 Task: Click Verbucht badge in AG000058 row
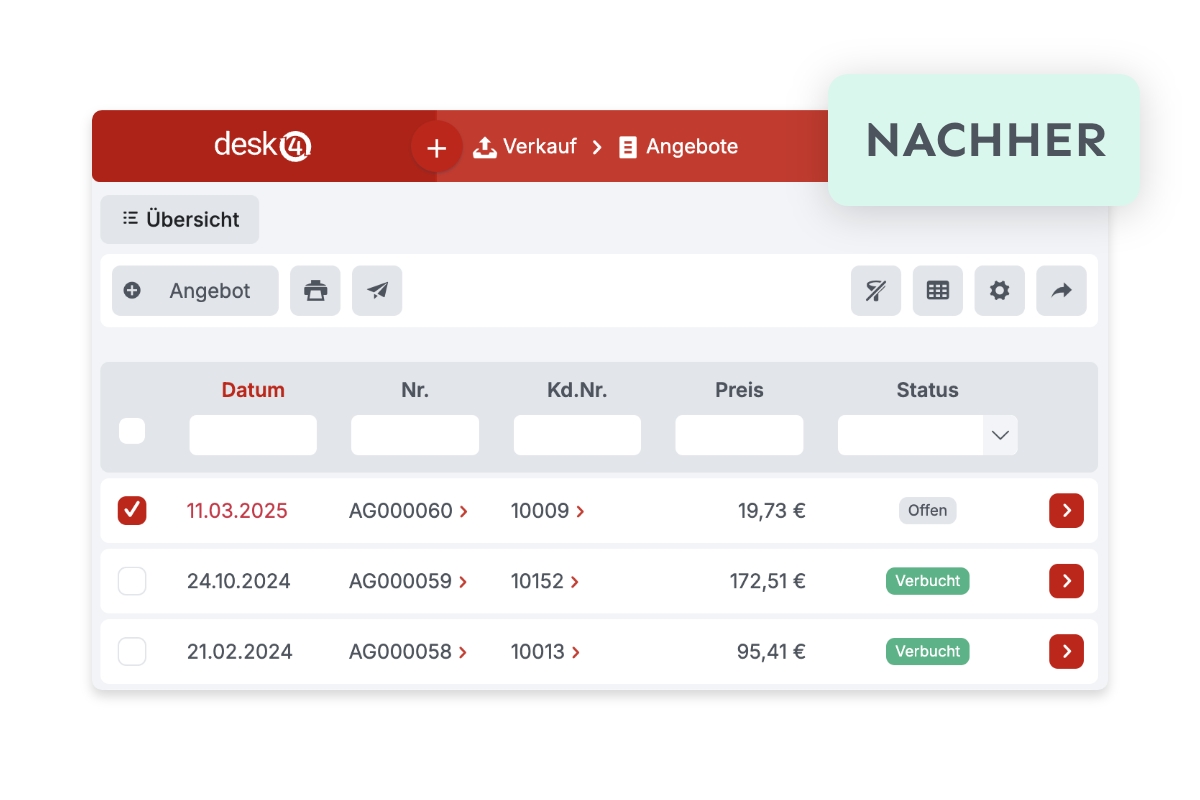(x=927, y=652)
